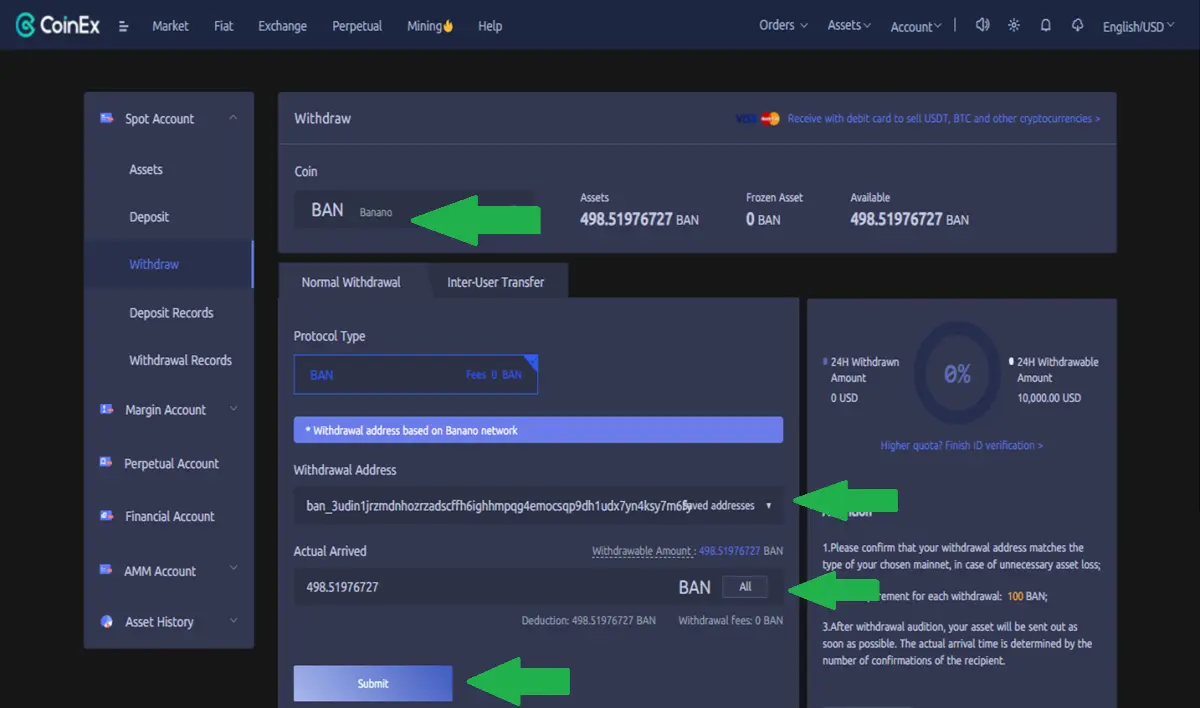This screenshot has height=708, width=1200.
Task: Open the saved addresses dropdown
Action: click(729, 506)
